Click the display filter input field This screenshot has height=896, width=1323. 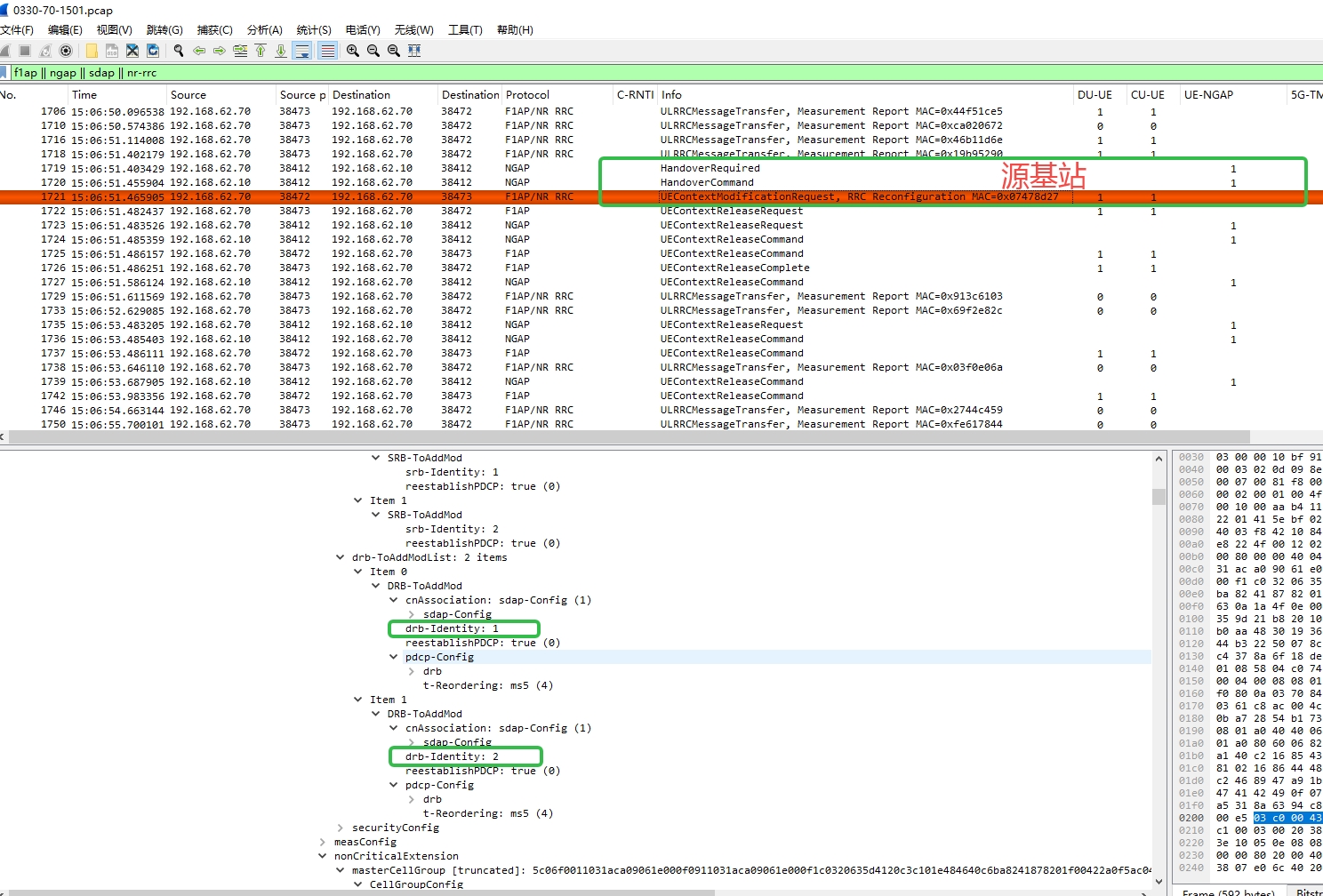click(667, 73)
